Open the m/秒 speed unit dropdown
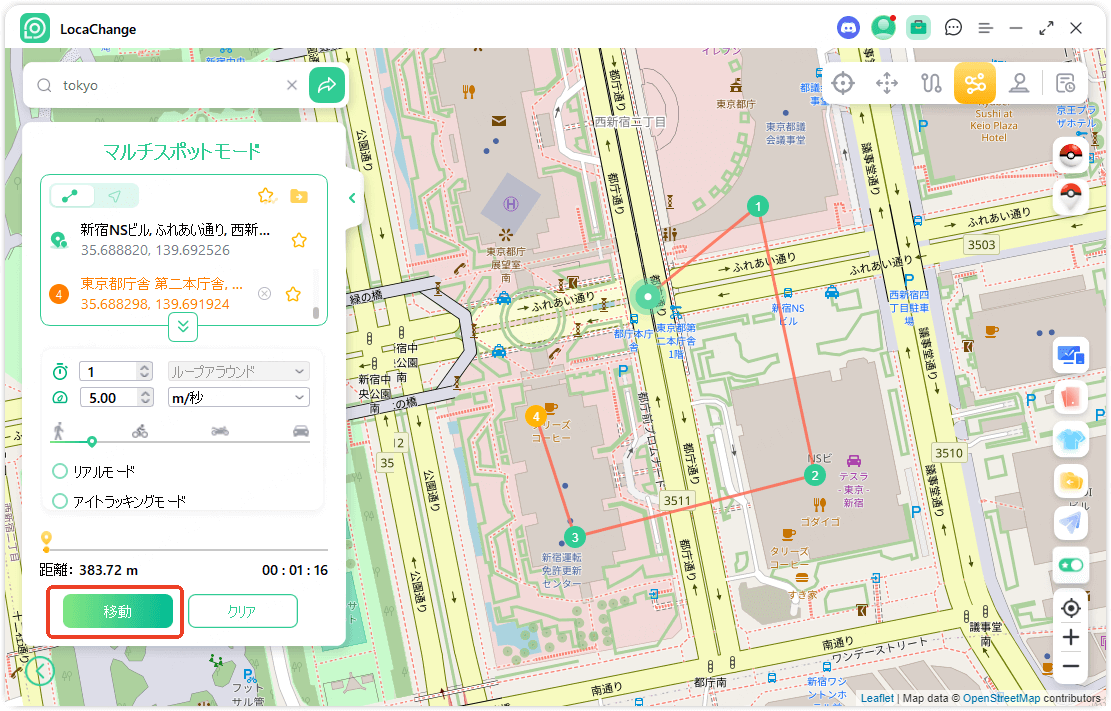 click(x=239, y=398)
